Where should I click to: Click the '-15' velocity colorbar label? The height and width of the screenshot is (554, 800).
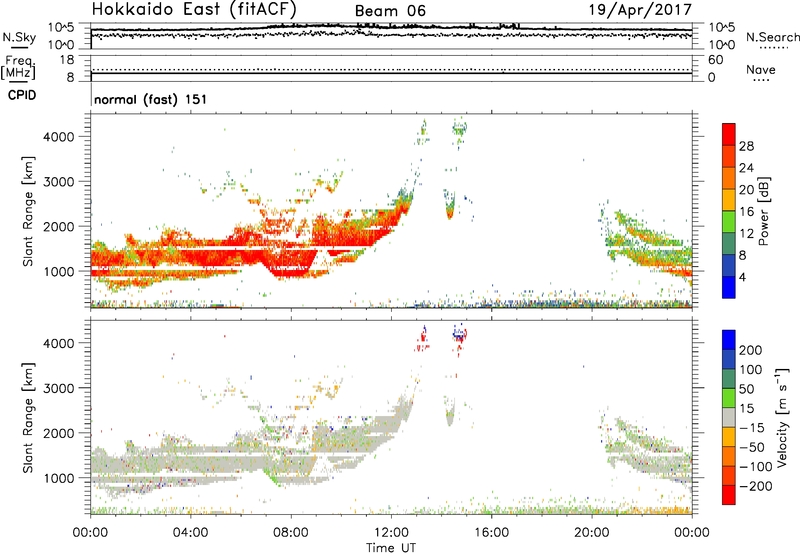click(752, 428)
